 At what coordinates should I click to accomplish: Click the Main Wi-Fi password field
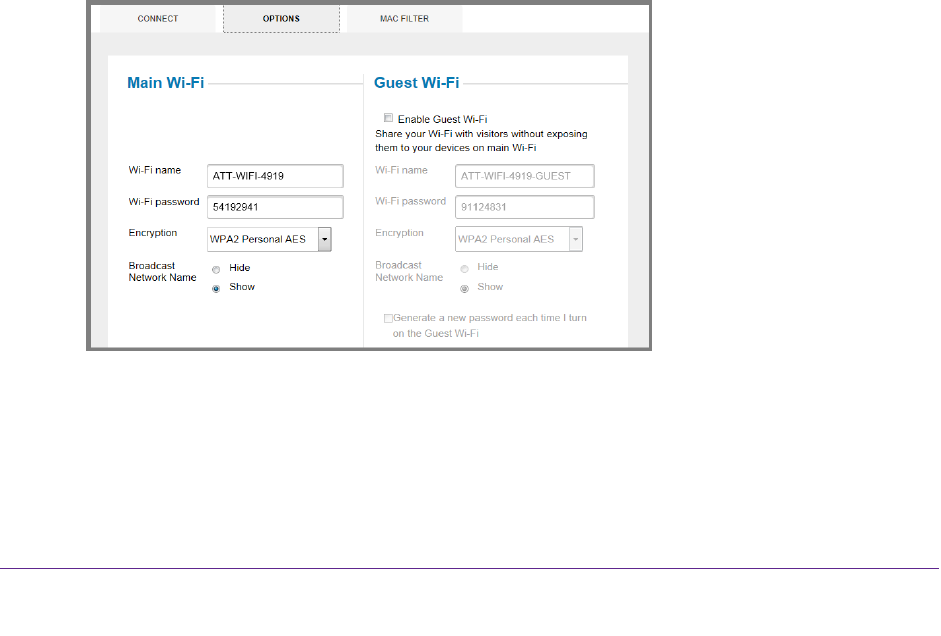[x=275, y=207]
